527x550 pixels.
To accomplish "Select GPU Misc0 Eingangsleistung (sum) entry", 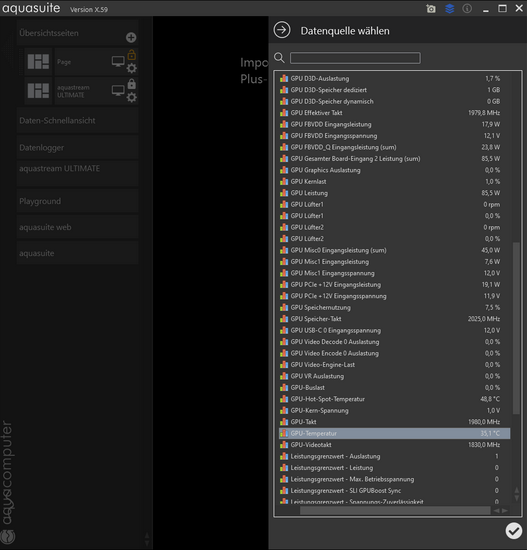I will (x=394, y=250).
